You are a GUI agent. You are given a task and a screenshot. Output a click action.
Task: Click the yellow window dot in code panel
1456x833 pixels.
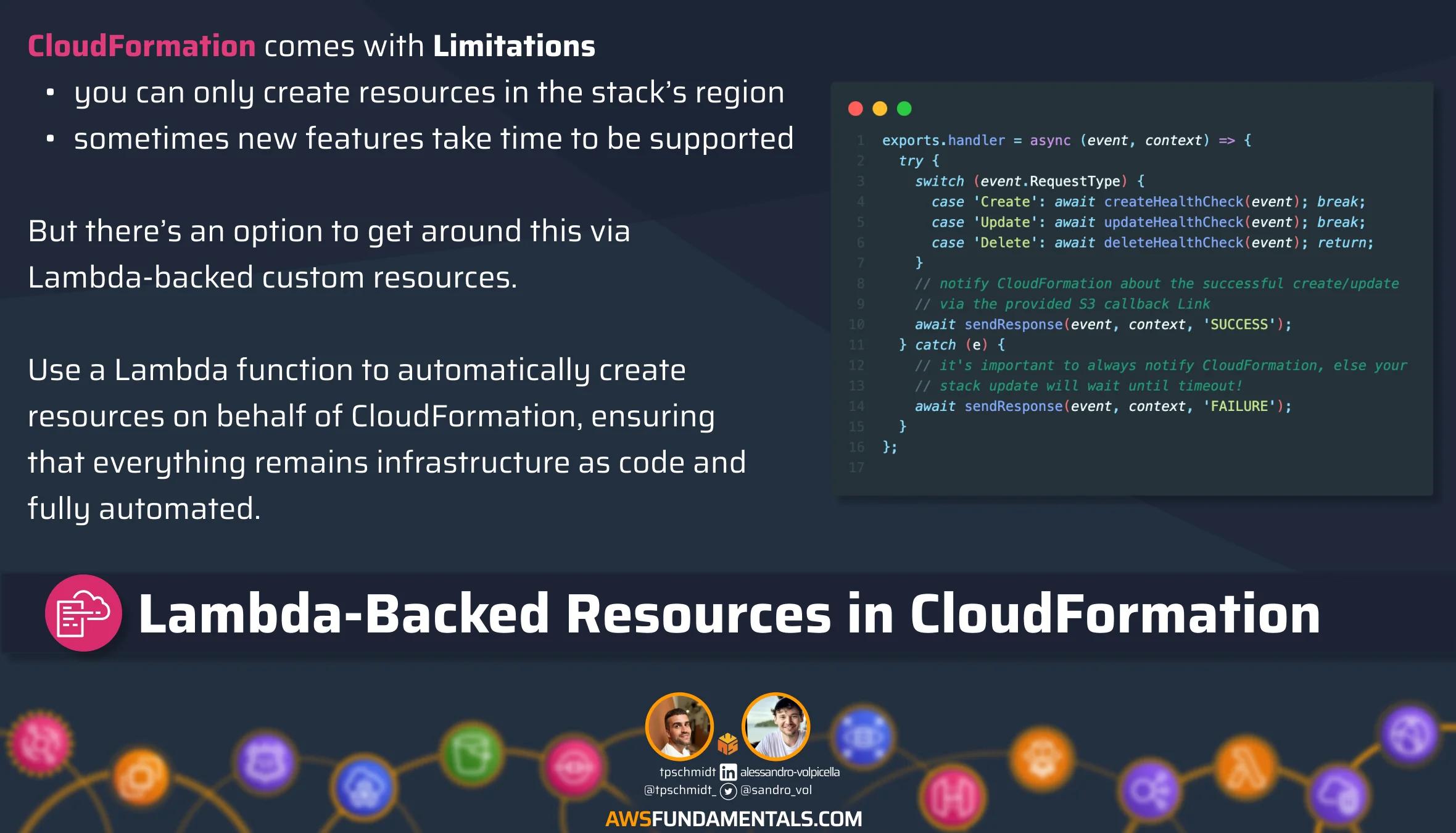(880, 109)
